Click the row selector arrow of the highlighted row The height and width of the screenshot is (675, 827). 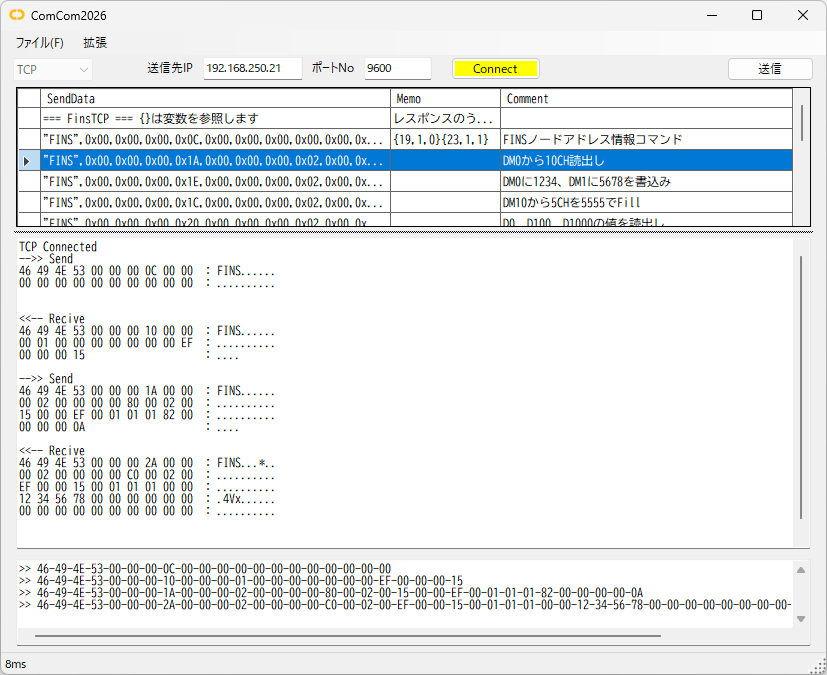click(28, 161)
